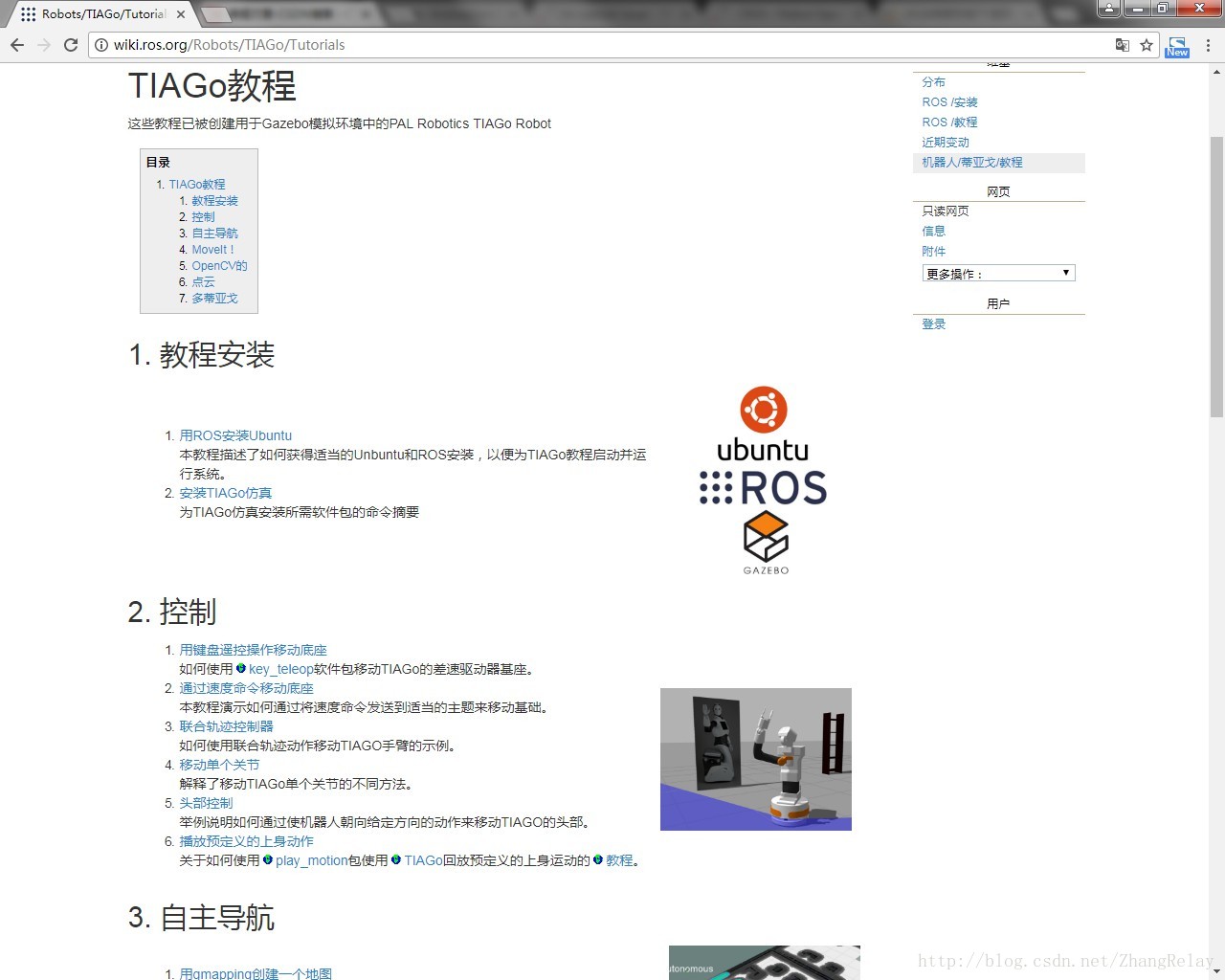This screenshot has height=980, width=1225.
Task: Open the 信息 sidebar link
Action: [x=933, y=232]
